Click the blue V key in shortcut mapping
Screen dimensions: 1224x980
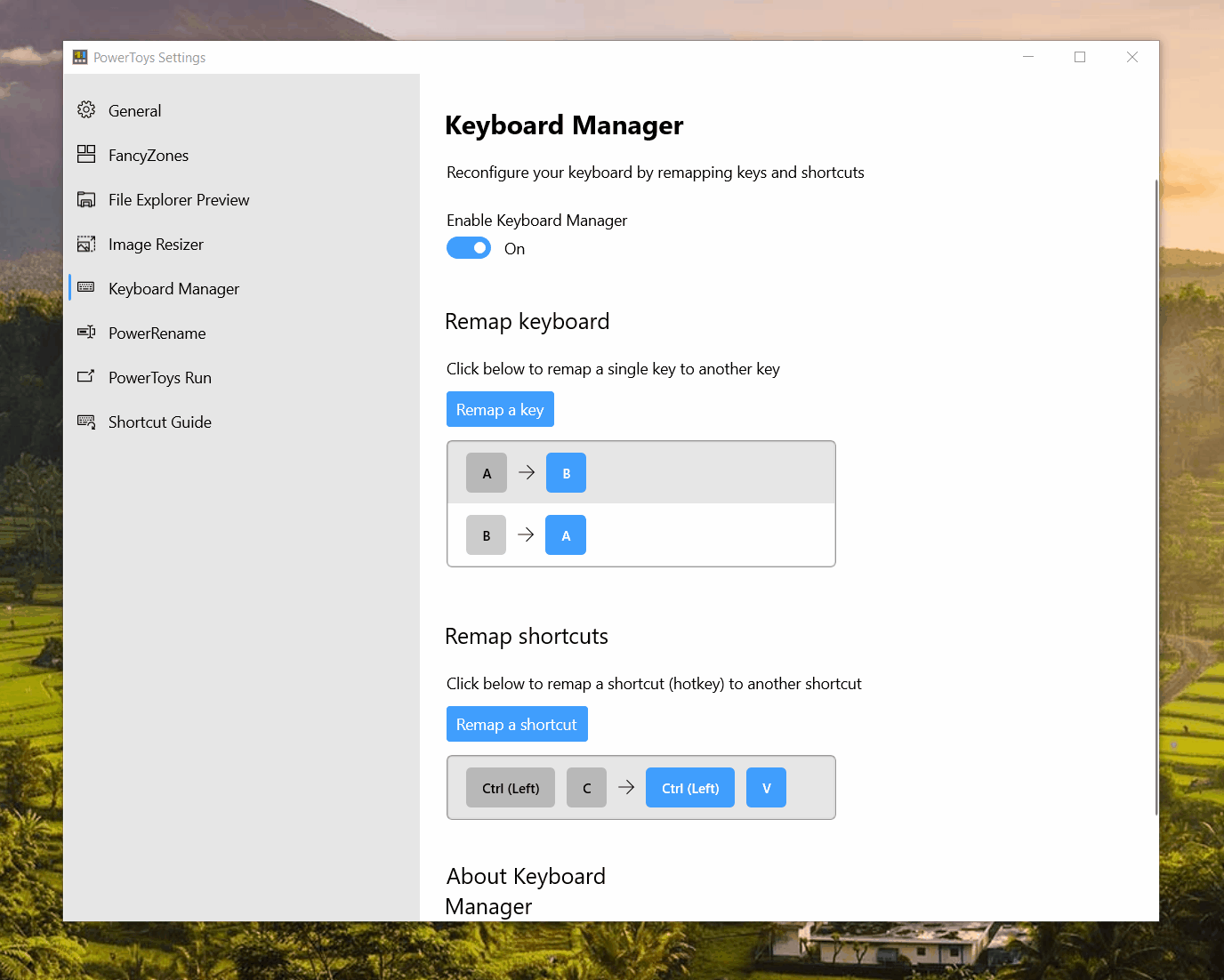click(766, 788)
